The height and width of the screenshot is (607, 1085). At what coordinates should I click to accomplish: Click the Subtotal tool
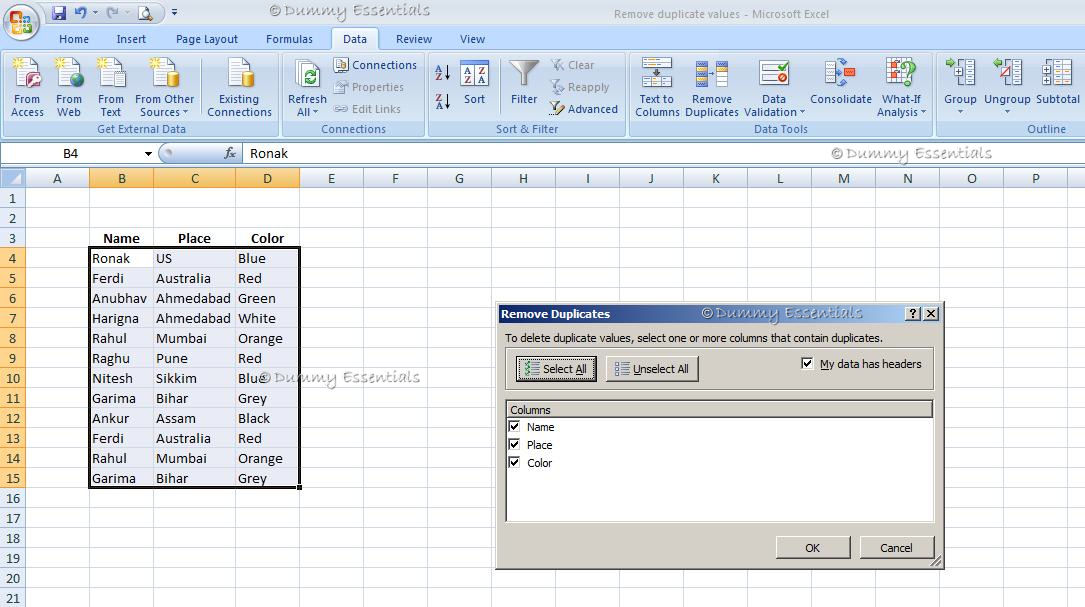pyautogui.click(x=1057, y=83)
